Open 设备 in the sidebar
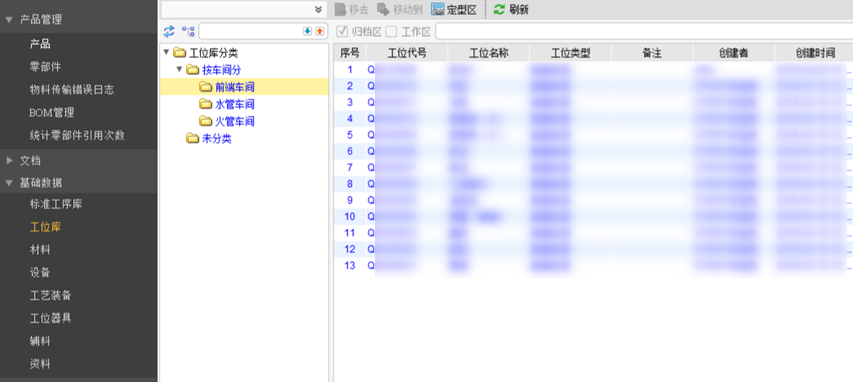Image resolution: width=853 pixels, height=382 pixels. (x=40, y=273)
